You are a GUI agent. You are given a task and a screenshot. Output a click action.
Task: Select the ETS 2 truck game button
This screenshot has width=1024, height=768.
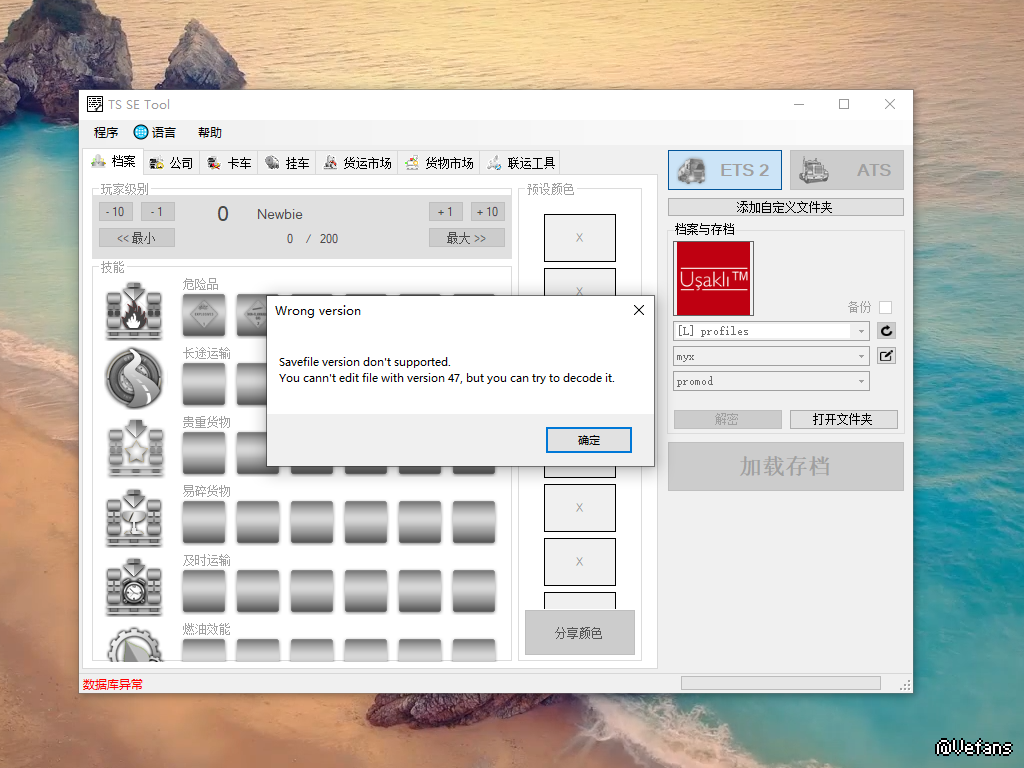pyautogui.click(x=725, y=170)
